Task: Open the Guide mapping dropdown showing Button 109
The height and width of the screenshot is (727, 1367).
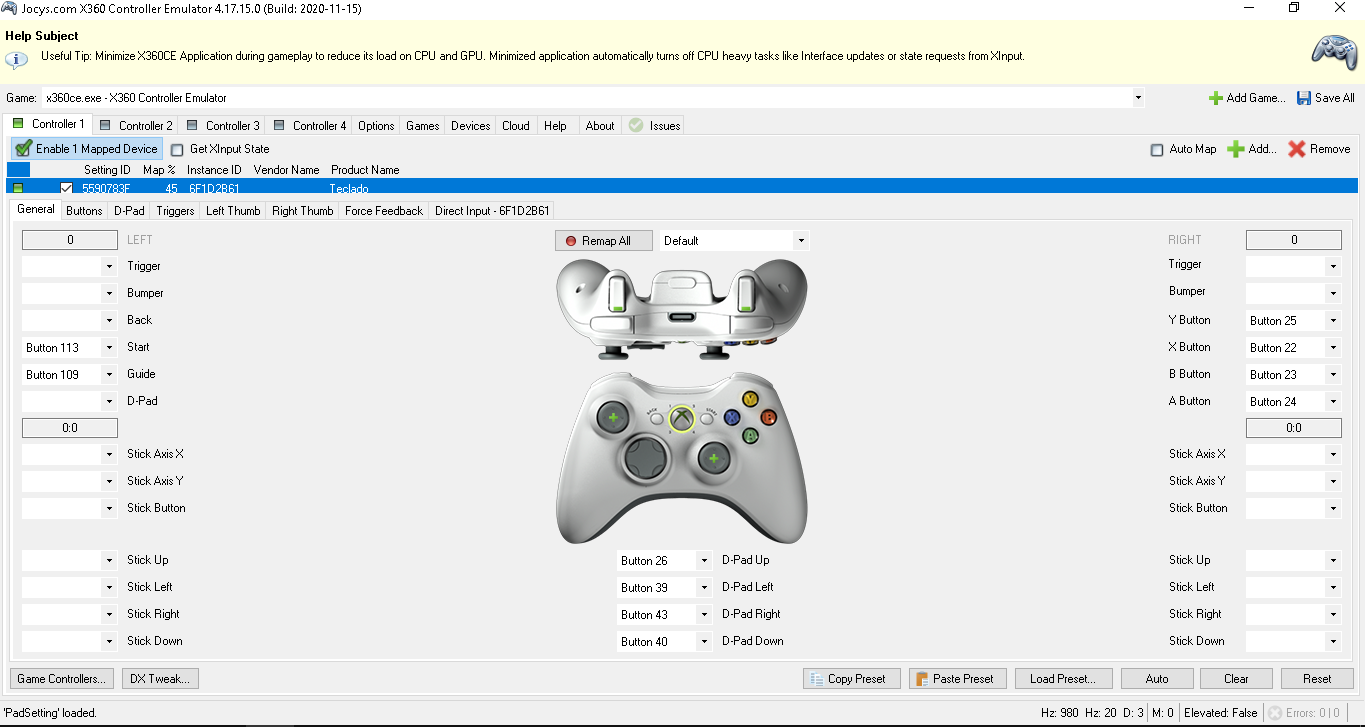Action: (109, 375)
